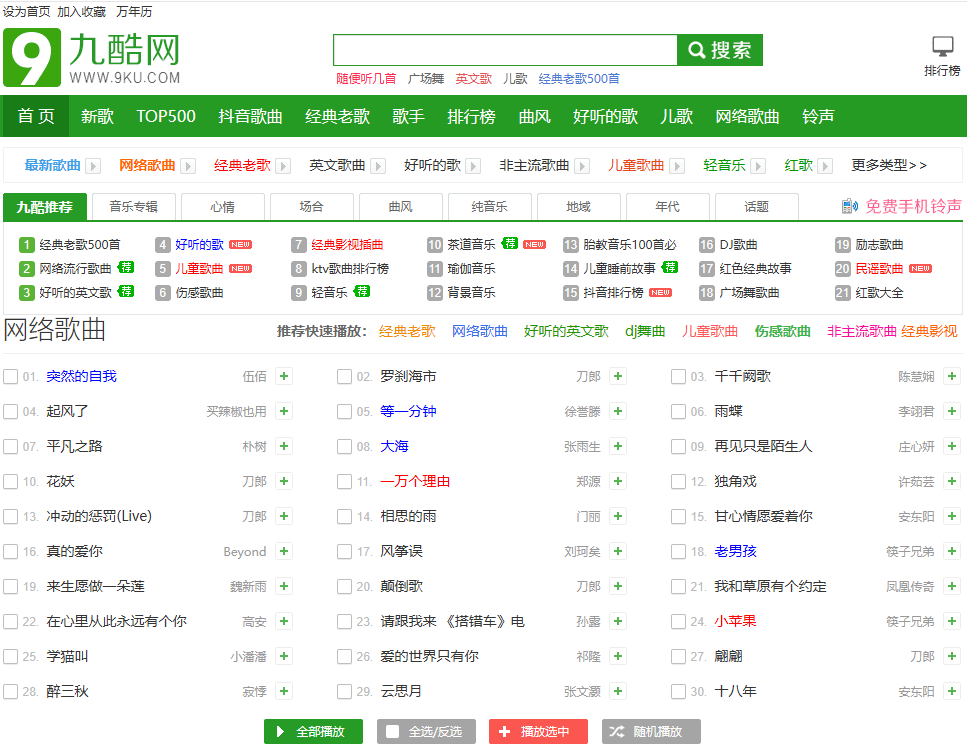
Task: Tick the checkbox for 千千阙歌
Action: point(678,376)
